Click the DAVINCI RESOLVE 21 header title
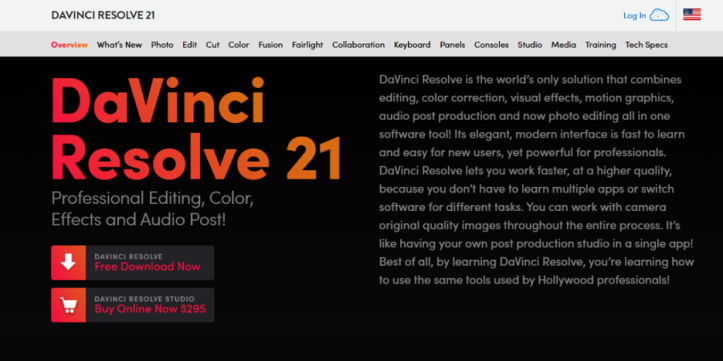 (x=103, y=15)
